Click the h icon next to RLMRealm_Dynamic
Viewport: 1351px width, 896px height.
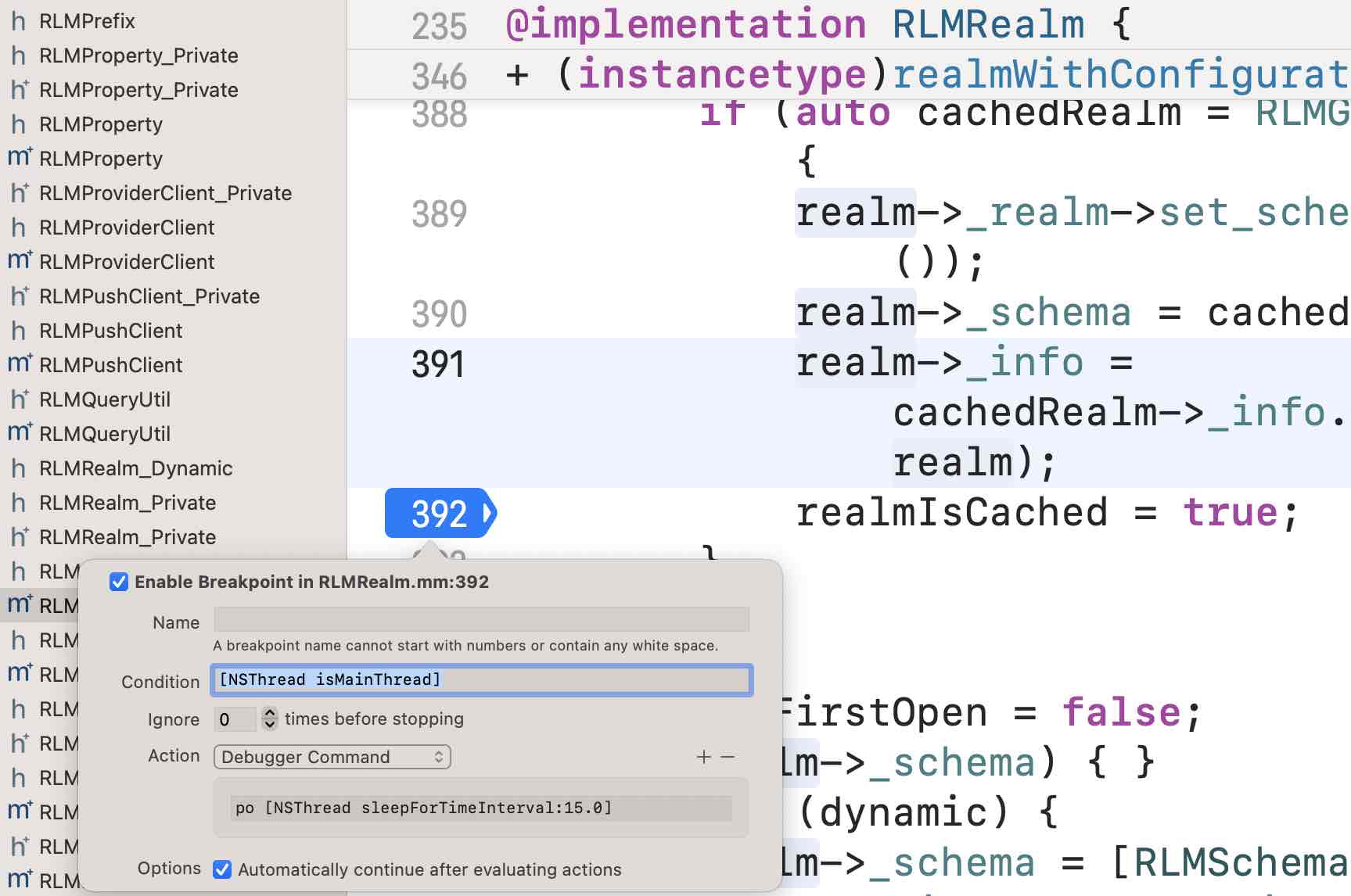click(x=19, y=468)
